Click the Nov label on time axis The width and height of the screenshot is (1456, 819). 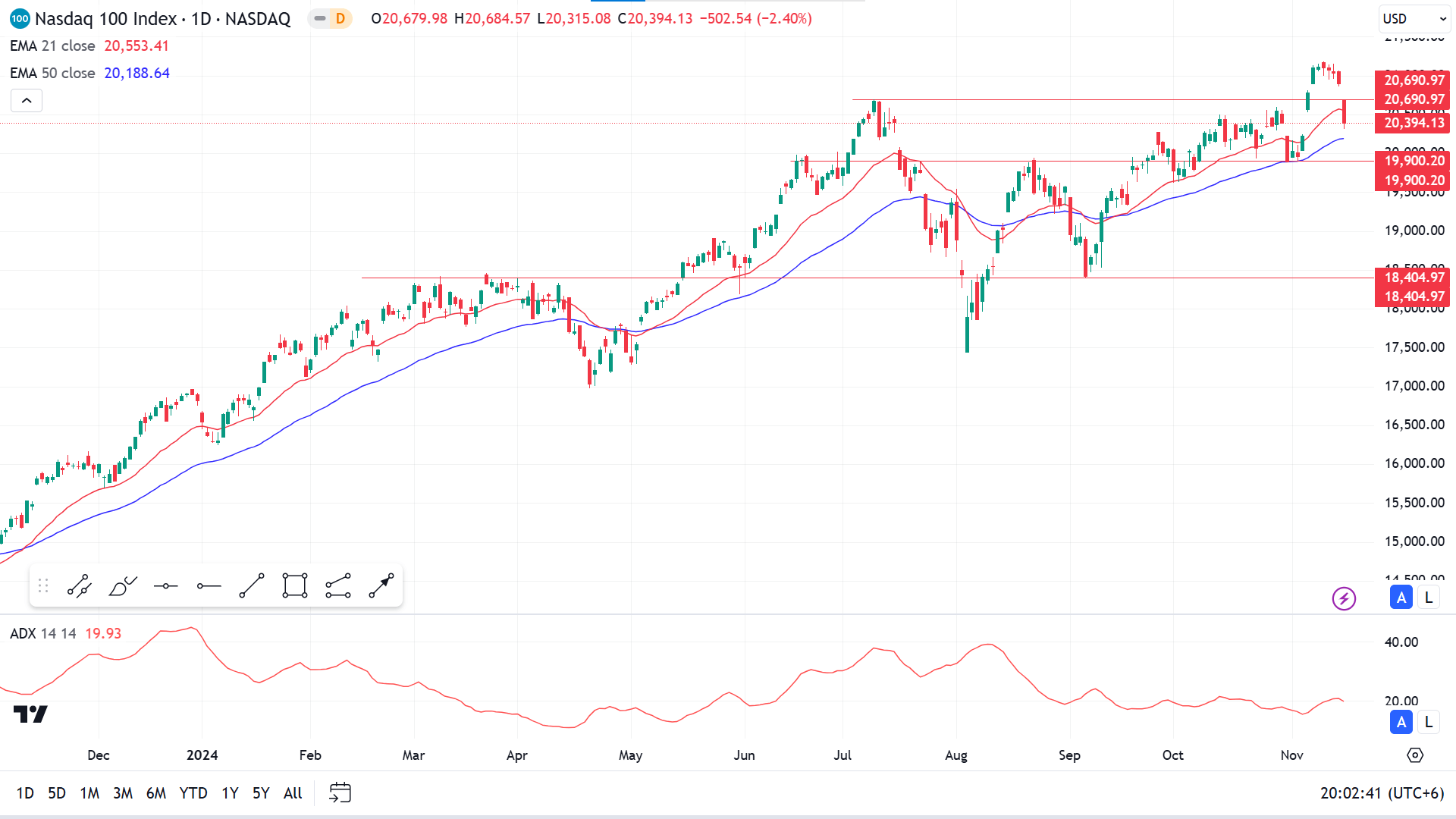[x=1291, y=755]
